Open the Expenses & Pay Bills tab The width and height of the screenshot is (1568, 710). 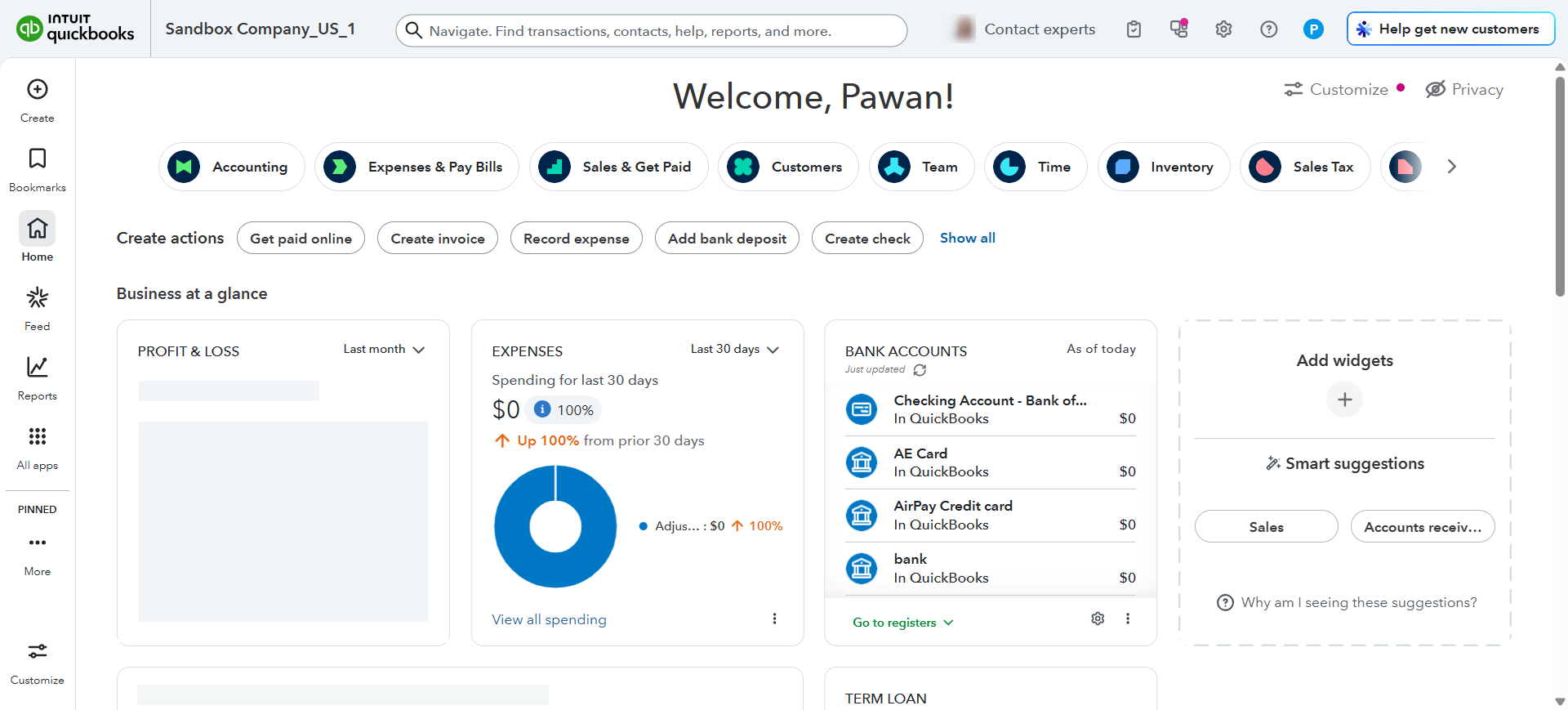pos(416,167)
